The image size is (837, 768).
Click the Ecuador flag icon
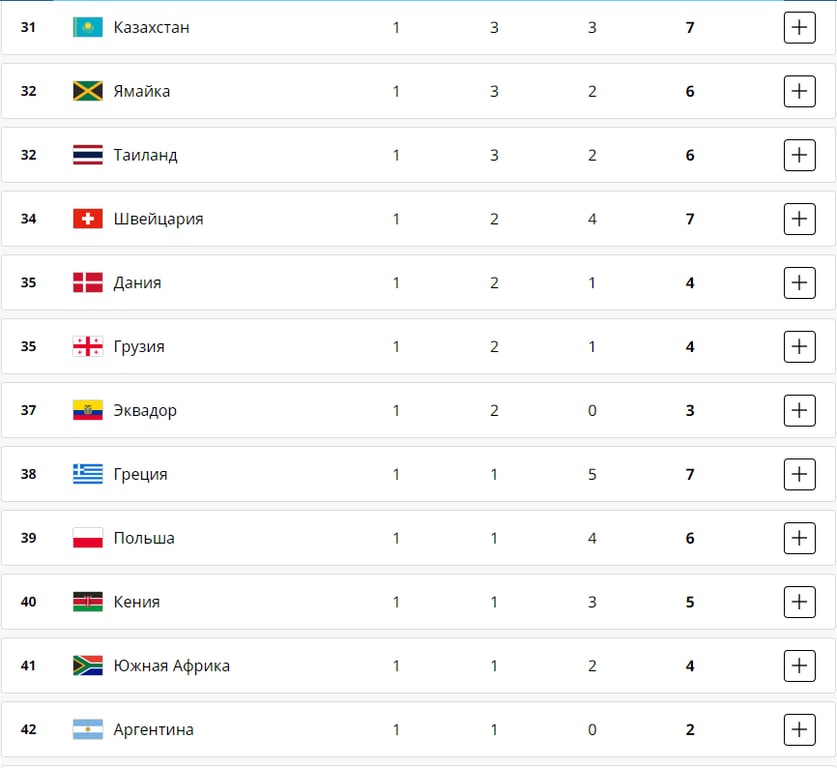tap(88, 410)
